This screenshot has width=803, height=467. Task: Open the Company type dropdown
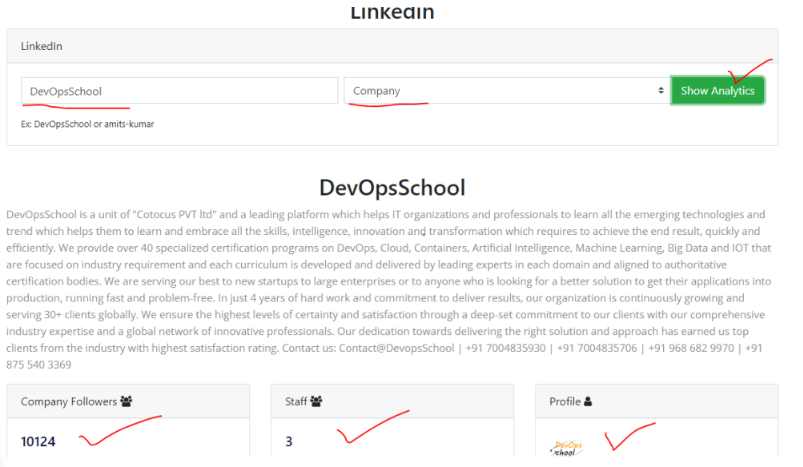pyautogui.click(x=507, y=91)
